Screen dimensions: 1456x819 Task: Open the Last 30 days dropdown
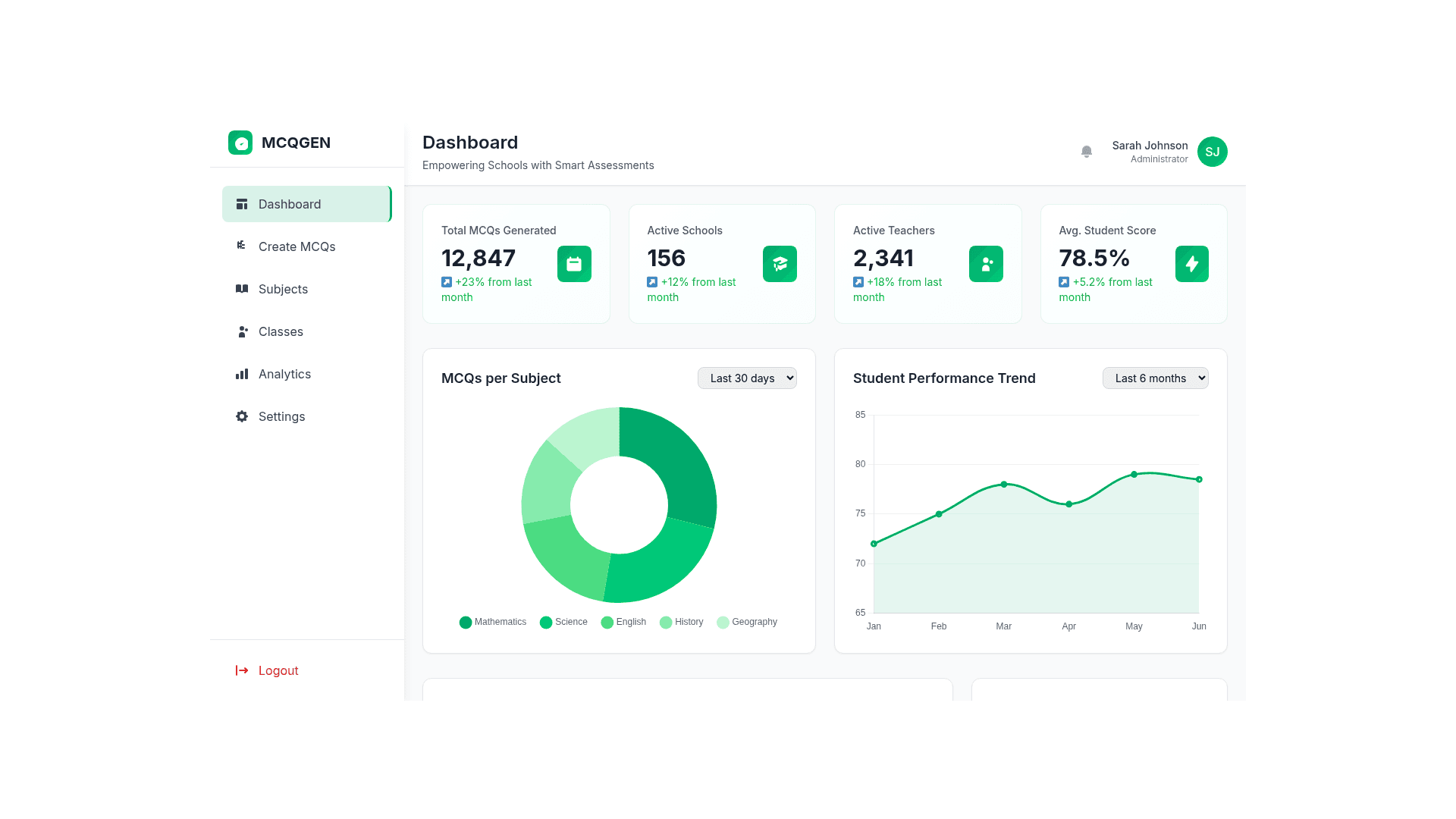(x=747, y=378)
